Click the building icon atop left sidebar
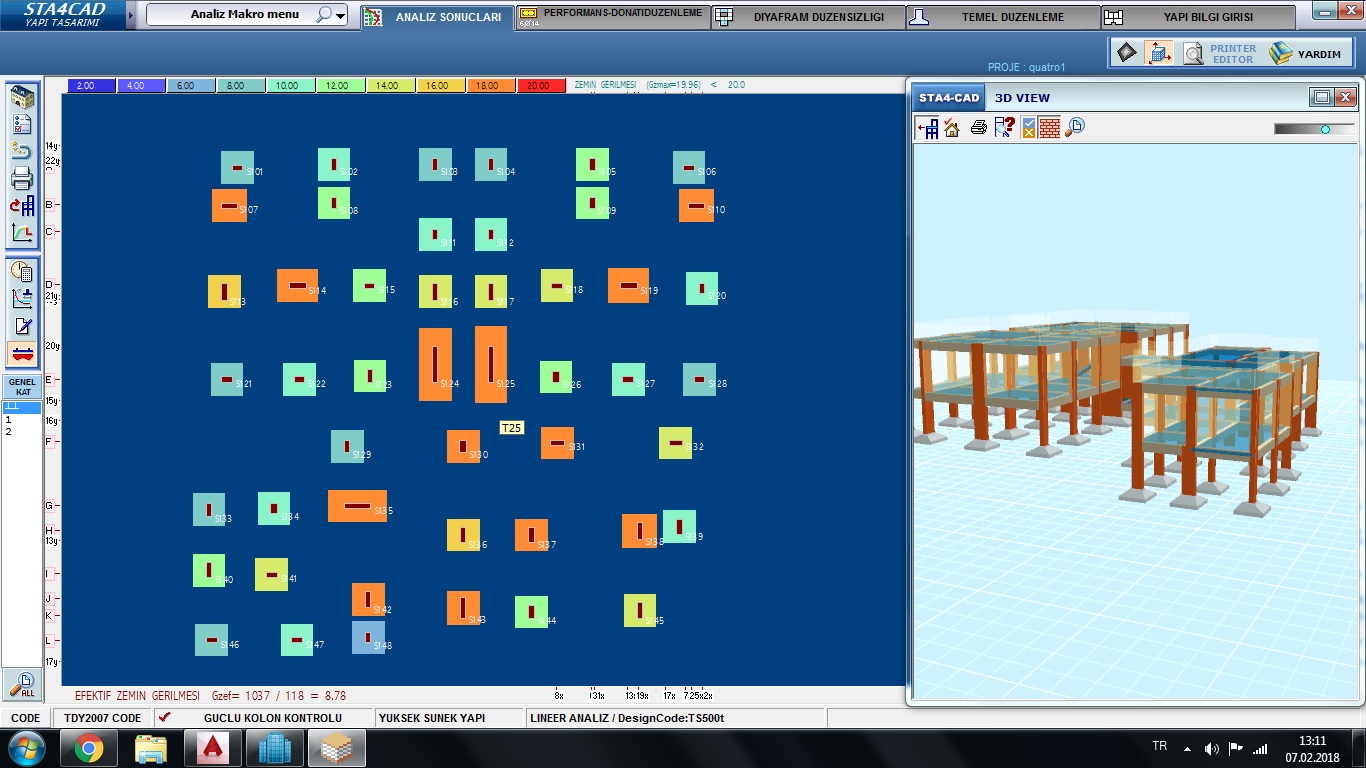1366x768 pixels. pyautogui.click(x=22, y=98)
